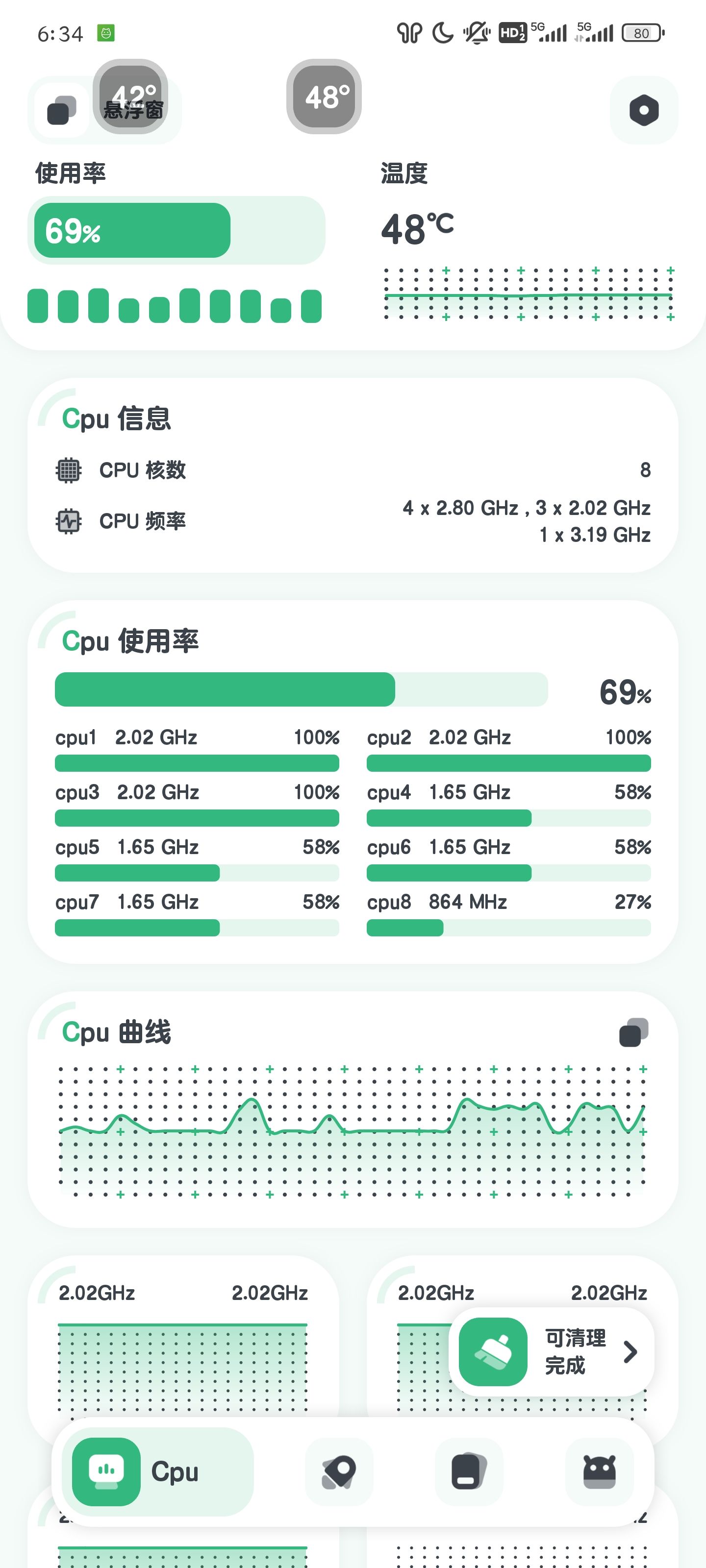Tap the 48℃ temperature reading

pyautogui.click(x=418, y=229)
